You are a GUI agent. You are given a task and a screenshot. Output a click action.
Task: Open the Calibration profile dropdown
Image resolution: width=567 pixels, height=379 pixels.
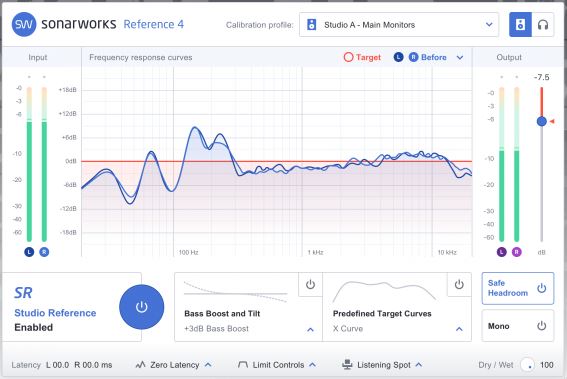[x=399, y=25]
